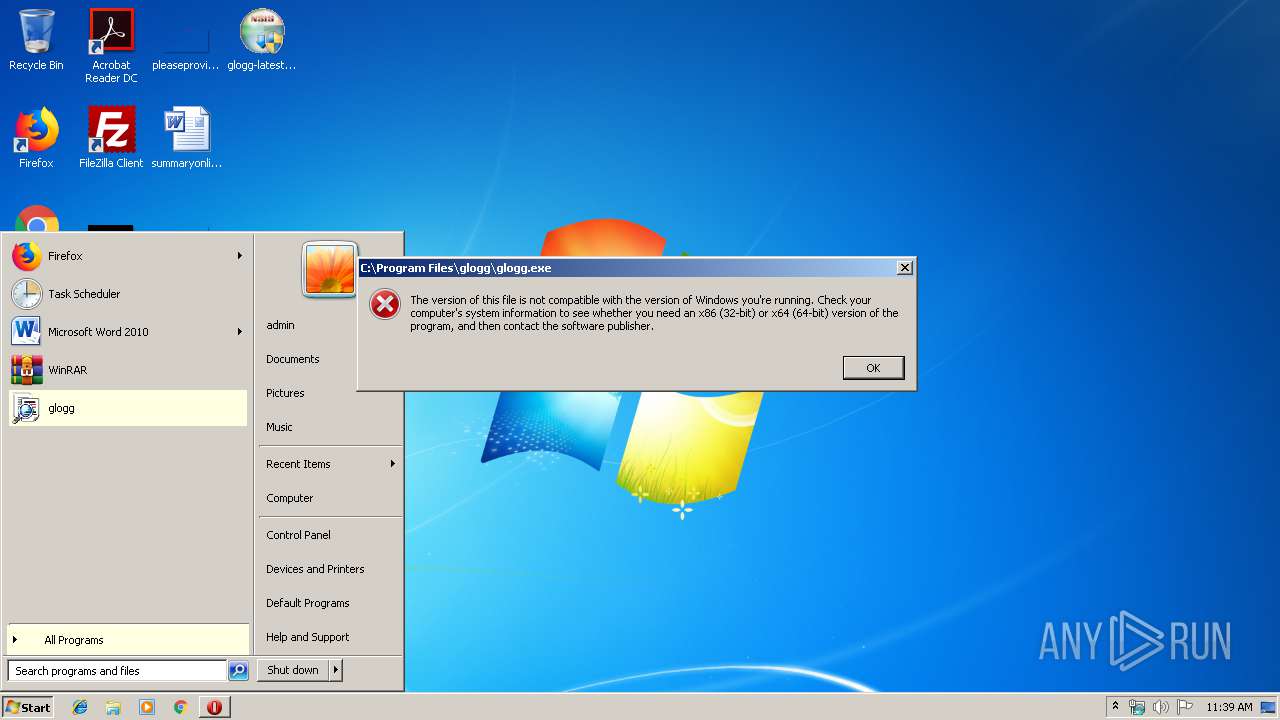The image size is (1280, 720).
Task: Open FileZilla Client desktop shortcut
Action: pos(111,138)
